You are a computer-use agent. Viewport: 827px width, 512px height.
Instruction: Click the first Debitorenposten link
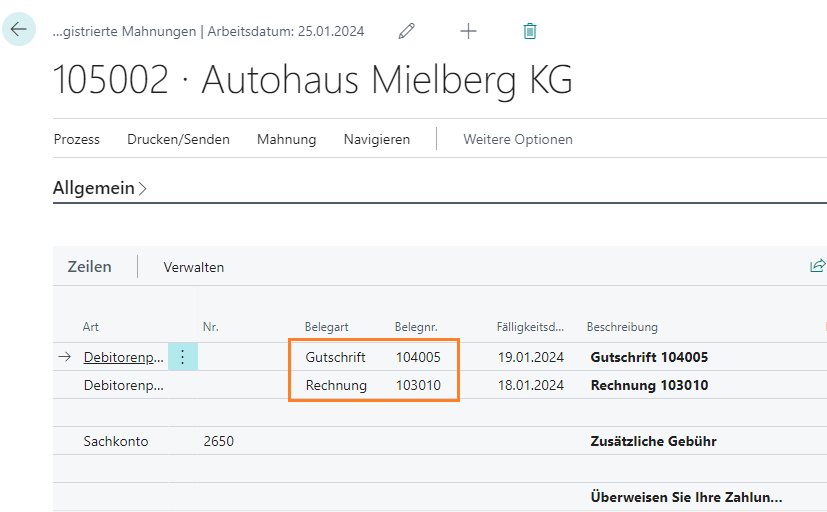pyautogui.click(x=124, y=357)
